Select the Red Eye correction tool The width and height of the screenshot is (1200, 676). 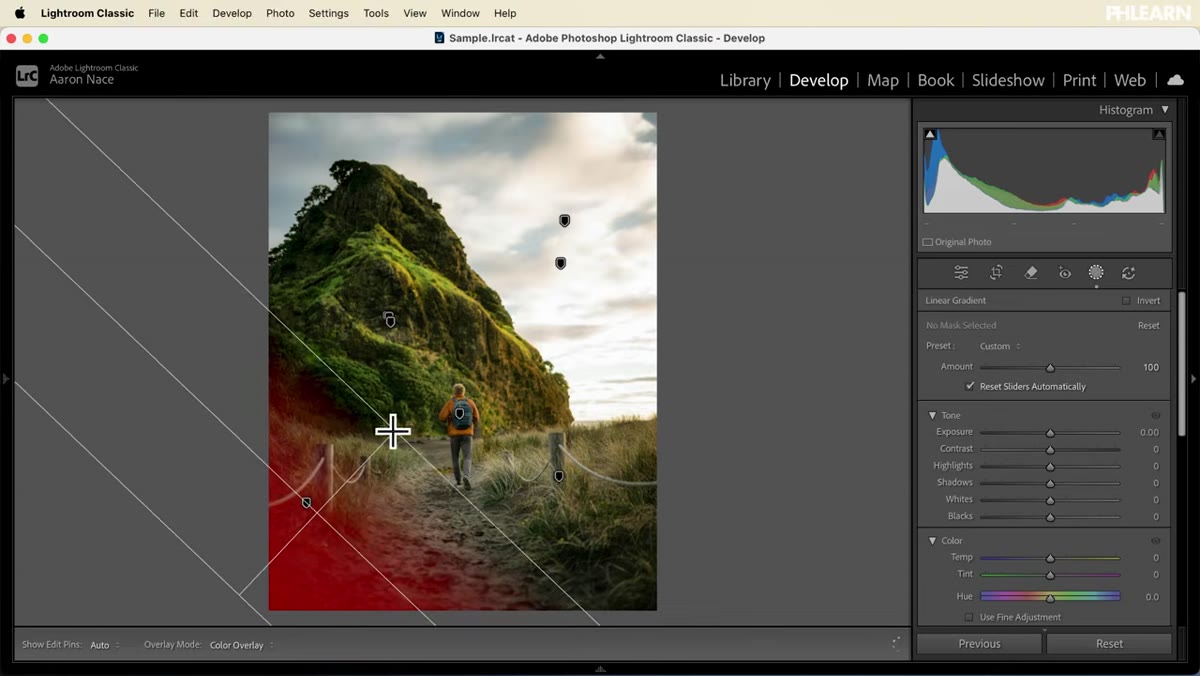click(1064, 273)
